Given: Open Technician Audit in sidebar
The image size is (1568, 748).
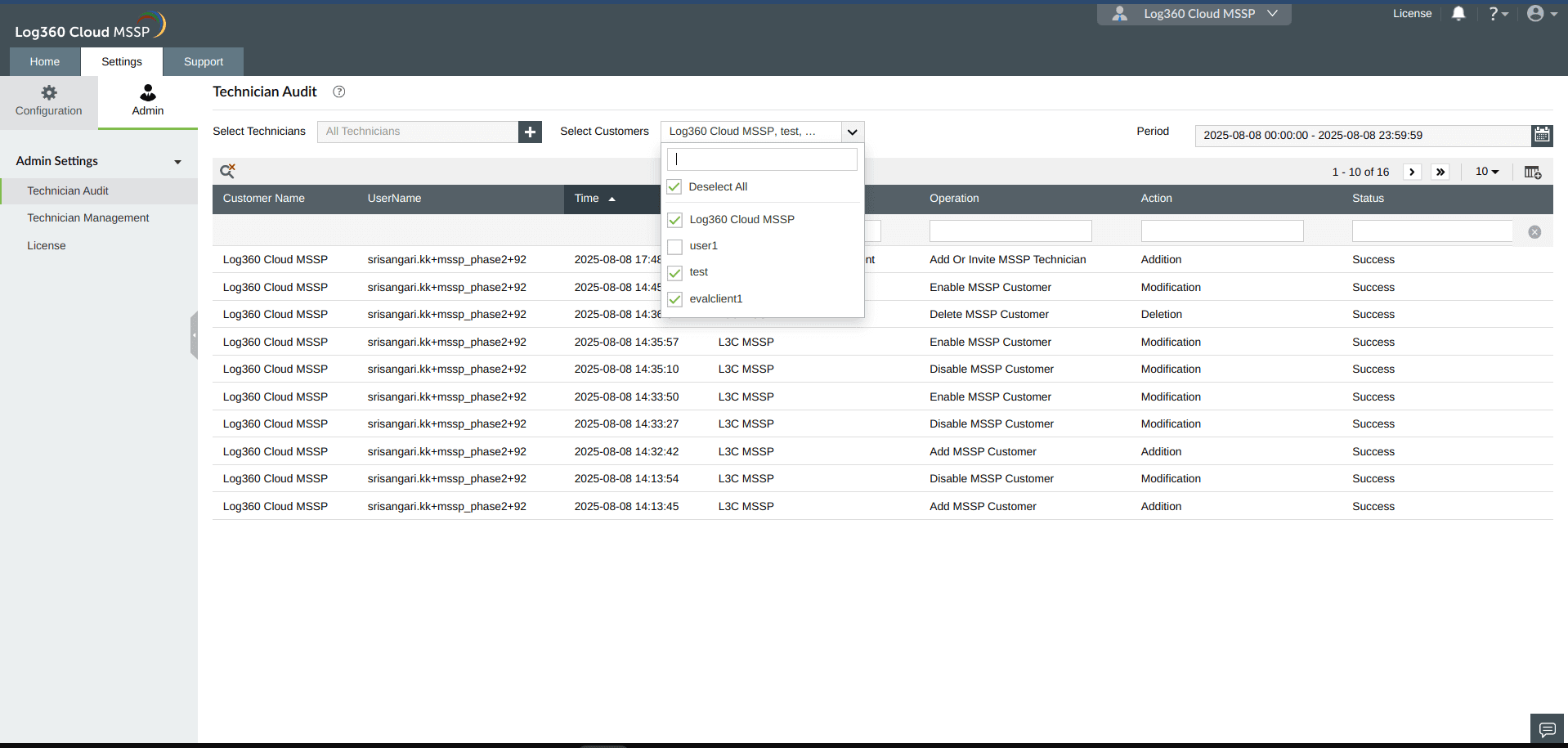Looking at the screenshot, I should pyautogui.click(x=68, y=190).
